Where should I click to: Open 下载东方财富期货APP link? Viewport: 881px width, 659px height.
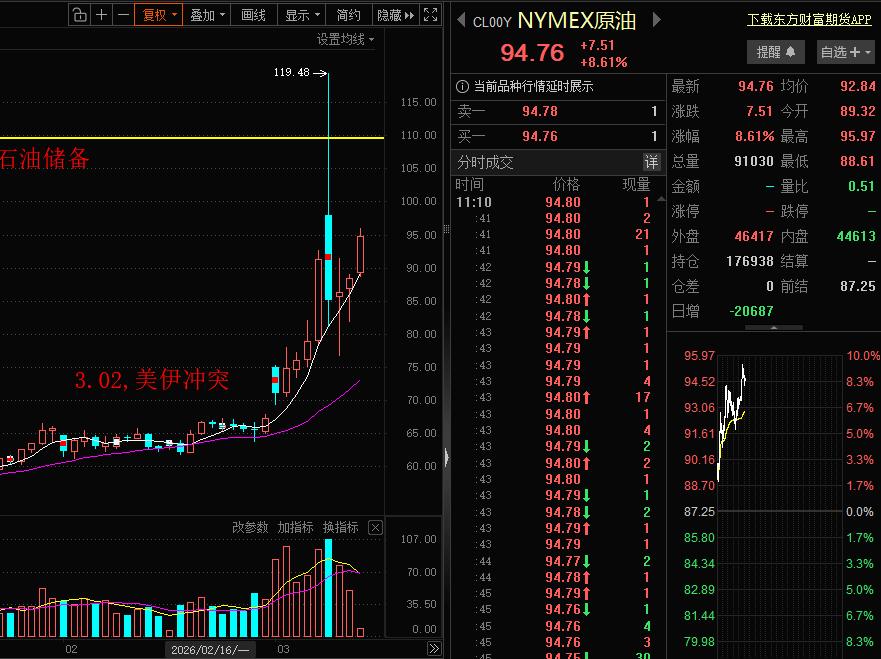(x=809, y=20)
